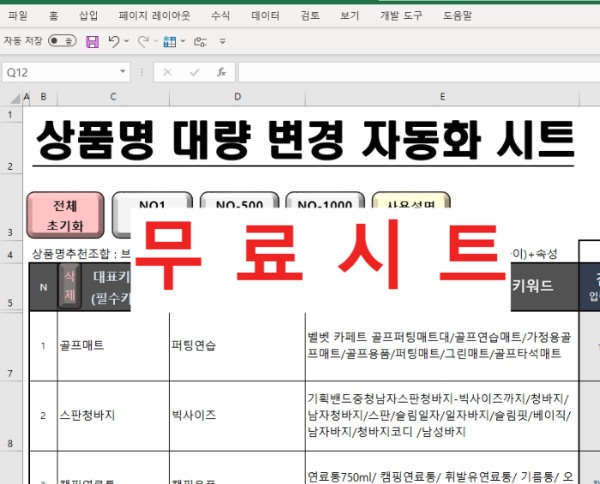Screen dimensions: 600x484
Task: Select row 7 header
Action: tap(11, 346)
